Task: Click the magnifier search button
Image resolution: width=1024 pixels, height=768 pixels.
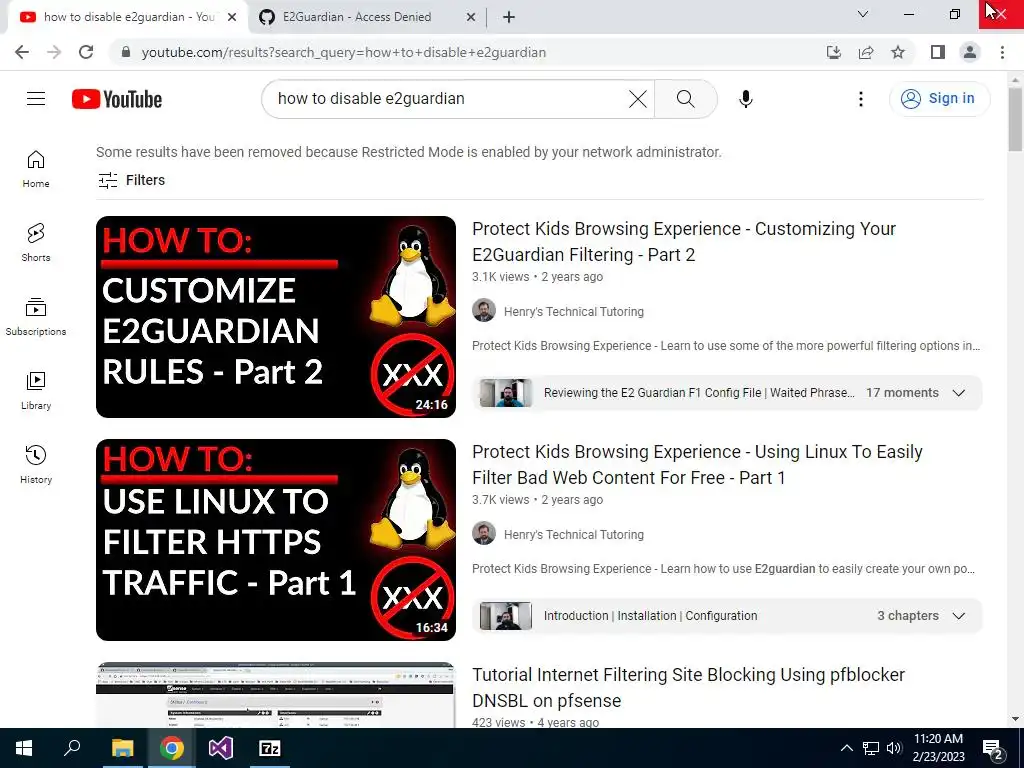Action: click(685, 99)
